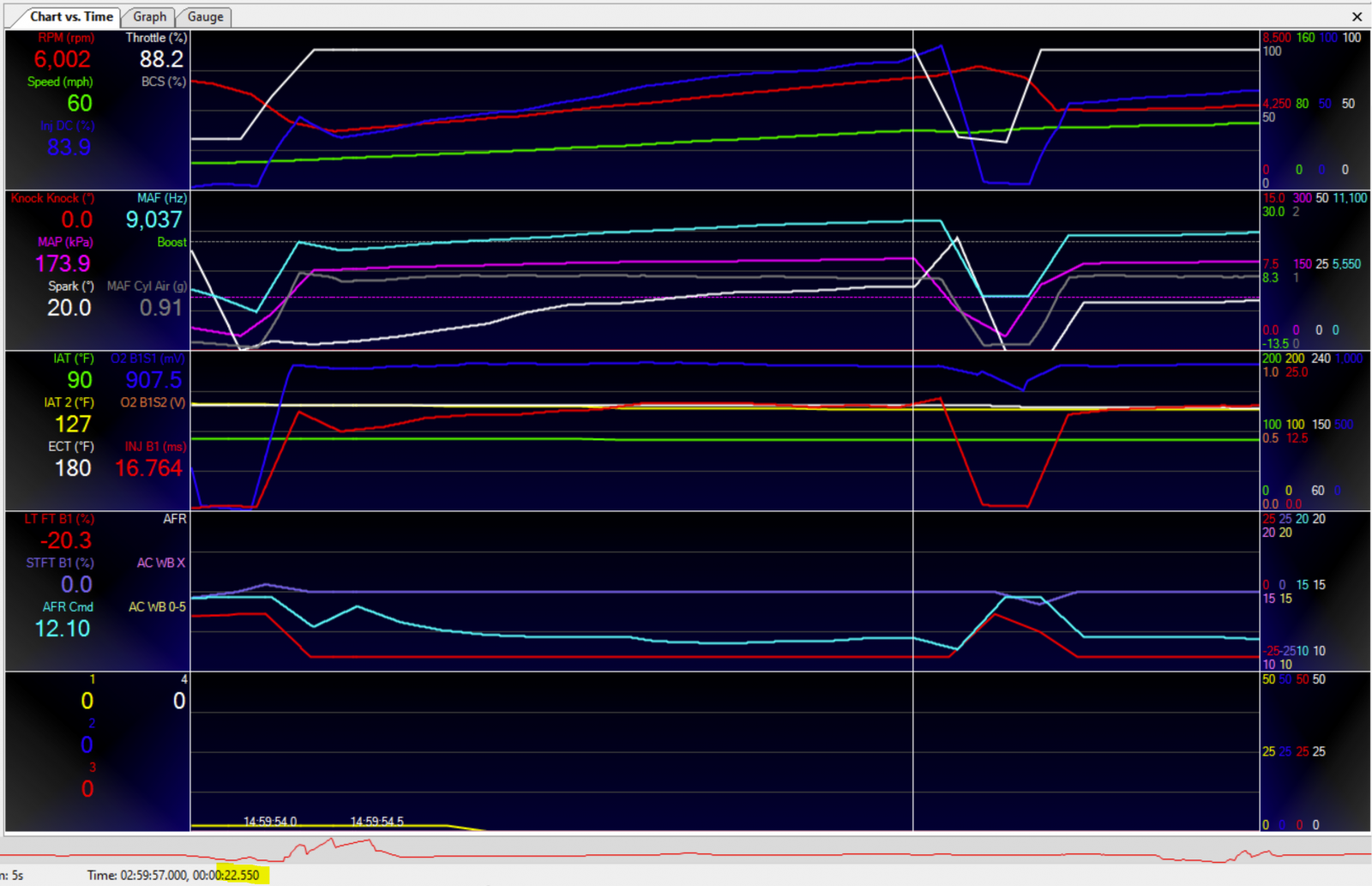Switch to the Graph tab

tap(149, 17)
